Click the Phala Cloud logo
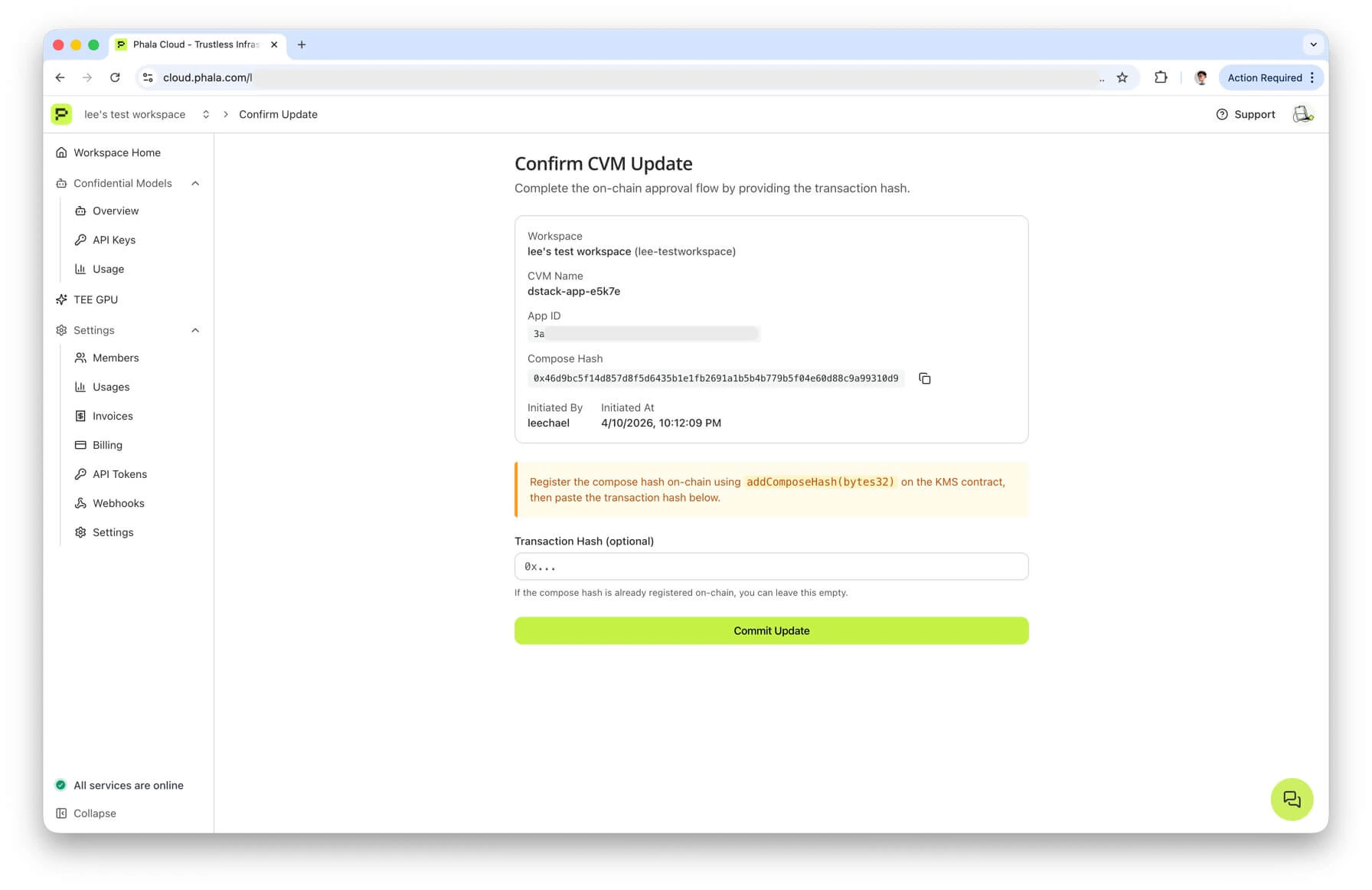1372x890 pixels. [x=61, y=114]
